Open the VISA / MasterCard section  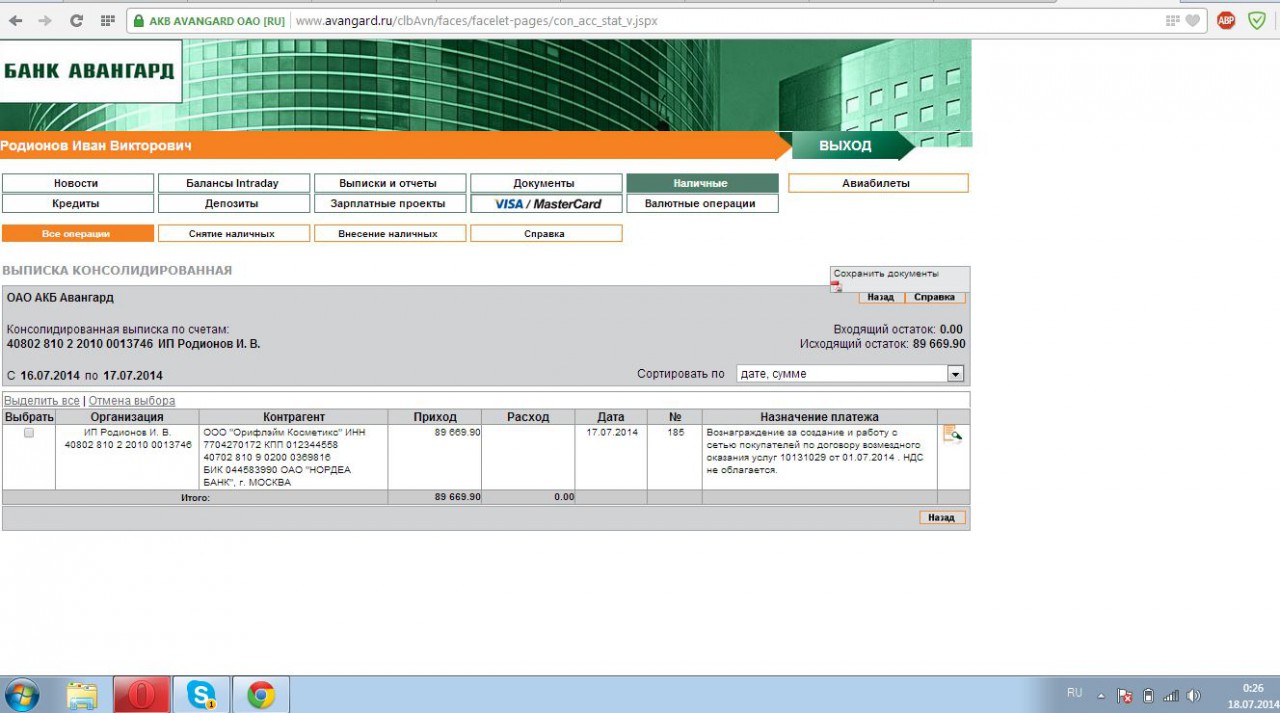(x=546, y=204)
